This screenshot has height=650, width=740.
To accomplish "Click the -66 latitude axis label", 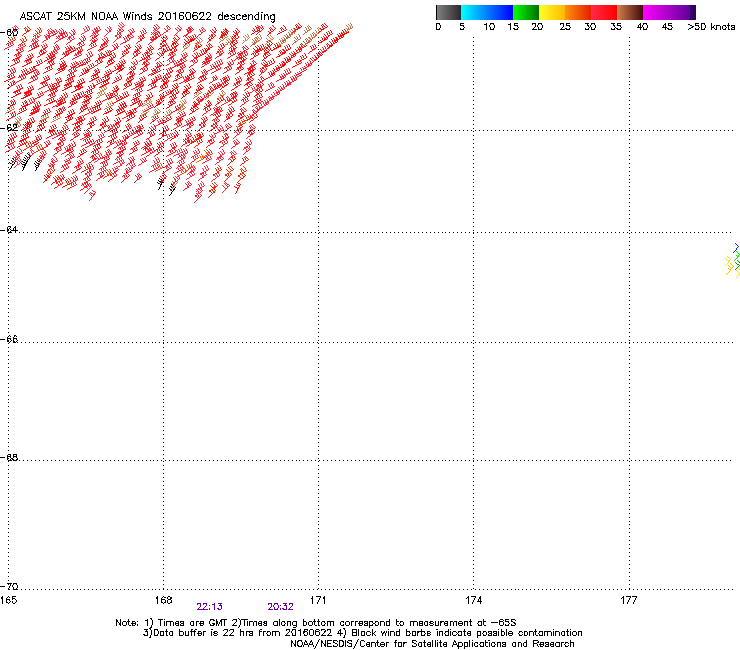I will (9, 339).
